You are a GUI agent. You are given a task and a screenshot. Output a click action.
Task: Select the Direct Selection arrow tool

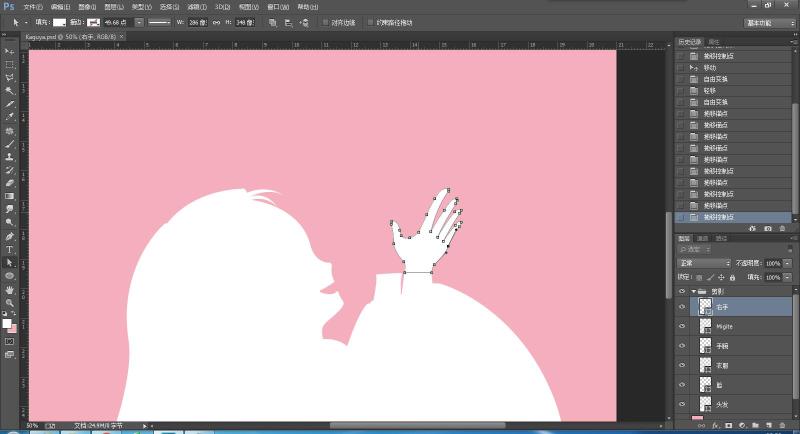[x=9, y=263]
